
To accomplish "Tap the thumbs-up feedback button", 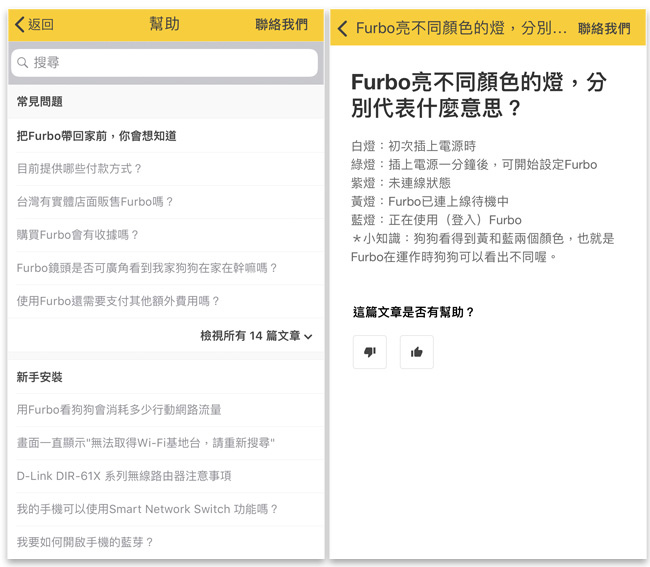I will tap(417, 352).
